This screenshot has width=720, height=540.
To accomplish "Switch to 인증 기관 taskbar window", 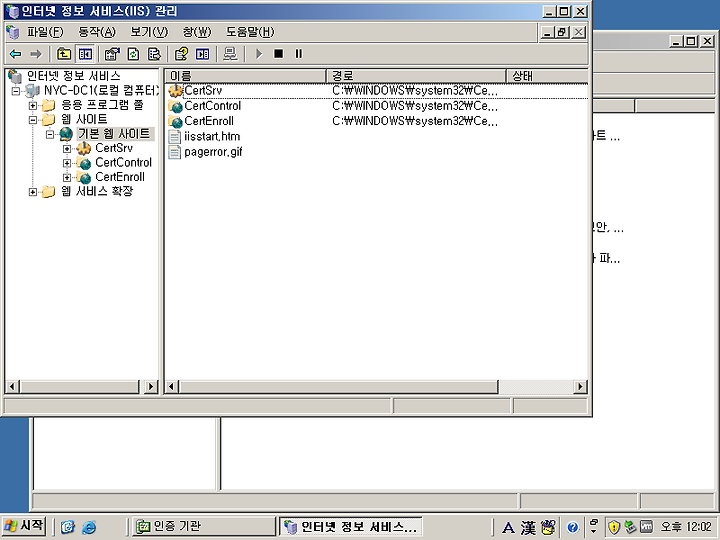I will [x=203, y=526].
